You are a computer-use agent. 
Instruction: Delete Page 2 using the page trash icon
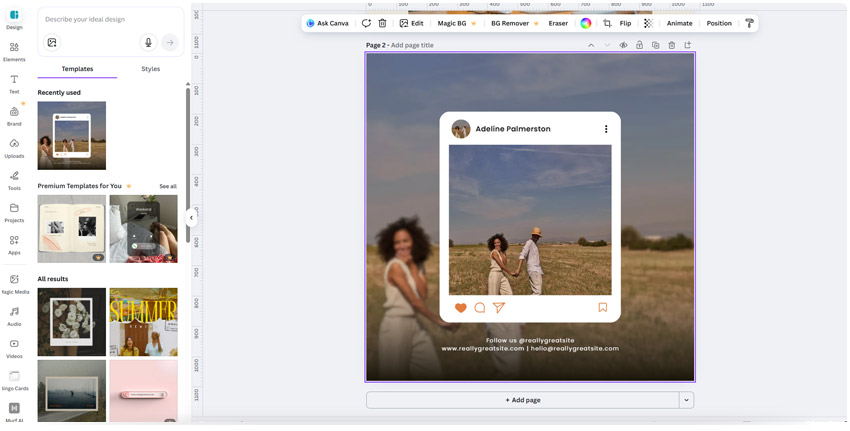tap(672, 45)
